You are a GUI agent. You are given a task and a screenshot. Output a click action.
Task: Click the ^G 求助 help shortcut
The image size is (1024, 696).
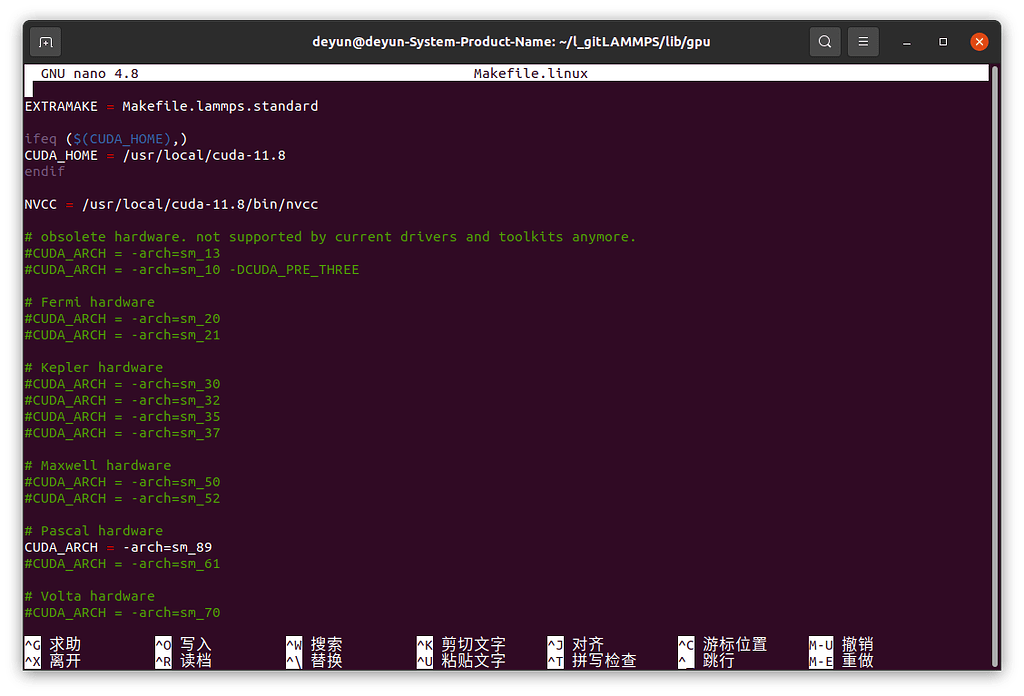click(54, 644)
